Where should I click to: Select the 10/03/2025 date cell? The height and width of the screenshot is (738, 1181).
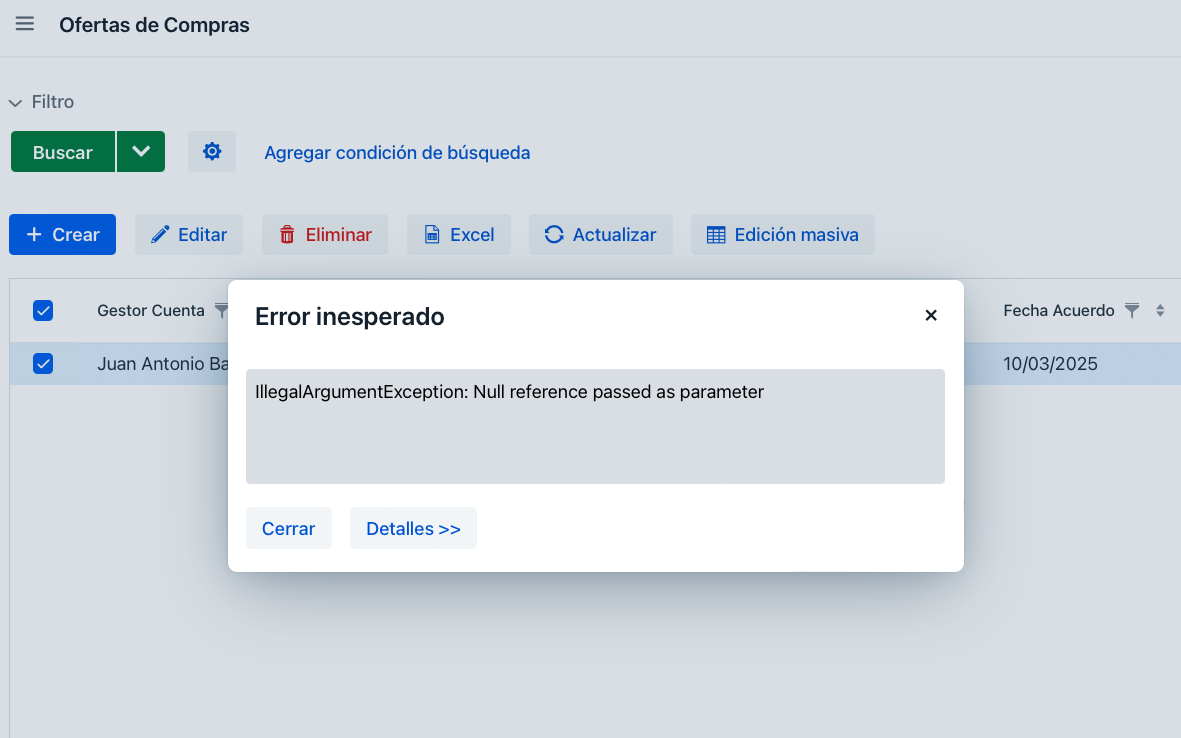(x=1050, y=364)
